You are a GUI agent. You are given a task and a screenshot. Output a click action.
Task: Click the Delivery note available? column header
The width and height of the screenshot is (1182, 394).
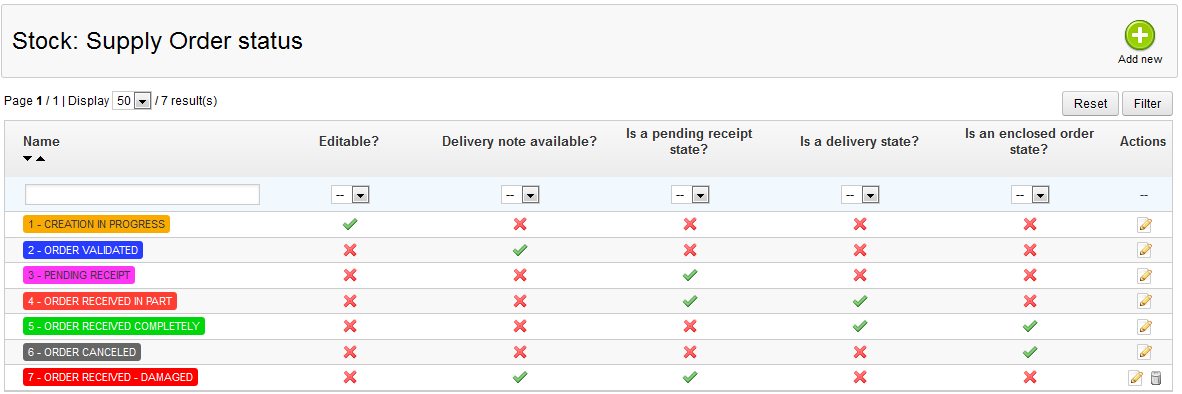pos(519,142)
